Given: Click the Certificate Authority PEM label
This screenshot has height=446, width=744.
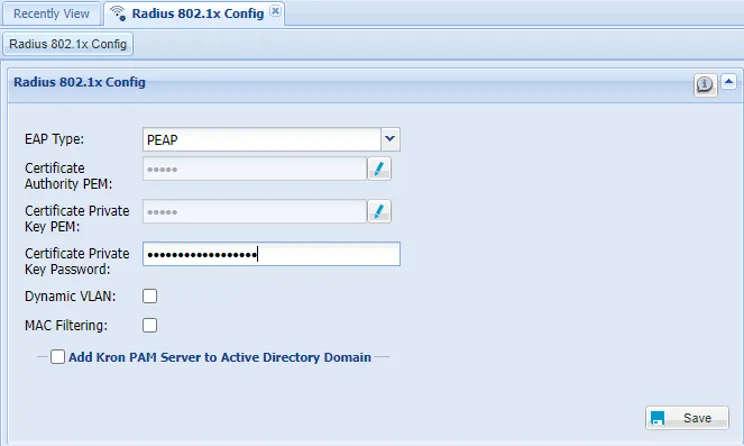Looking at the screenshot, I should click(68, 176).
